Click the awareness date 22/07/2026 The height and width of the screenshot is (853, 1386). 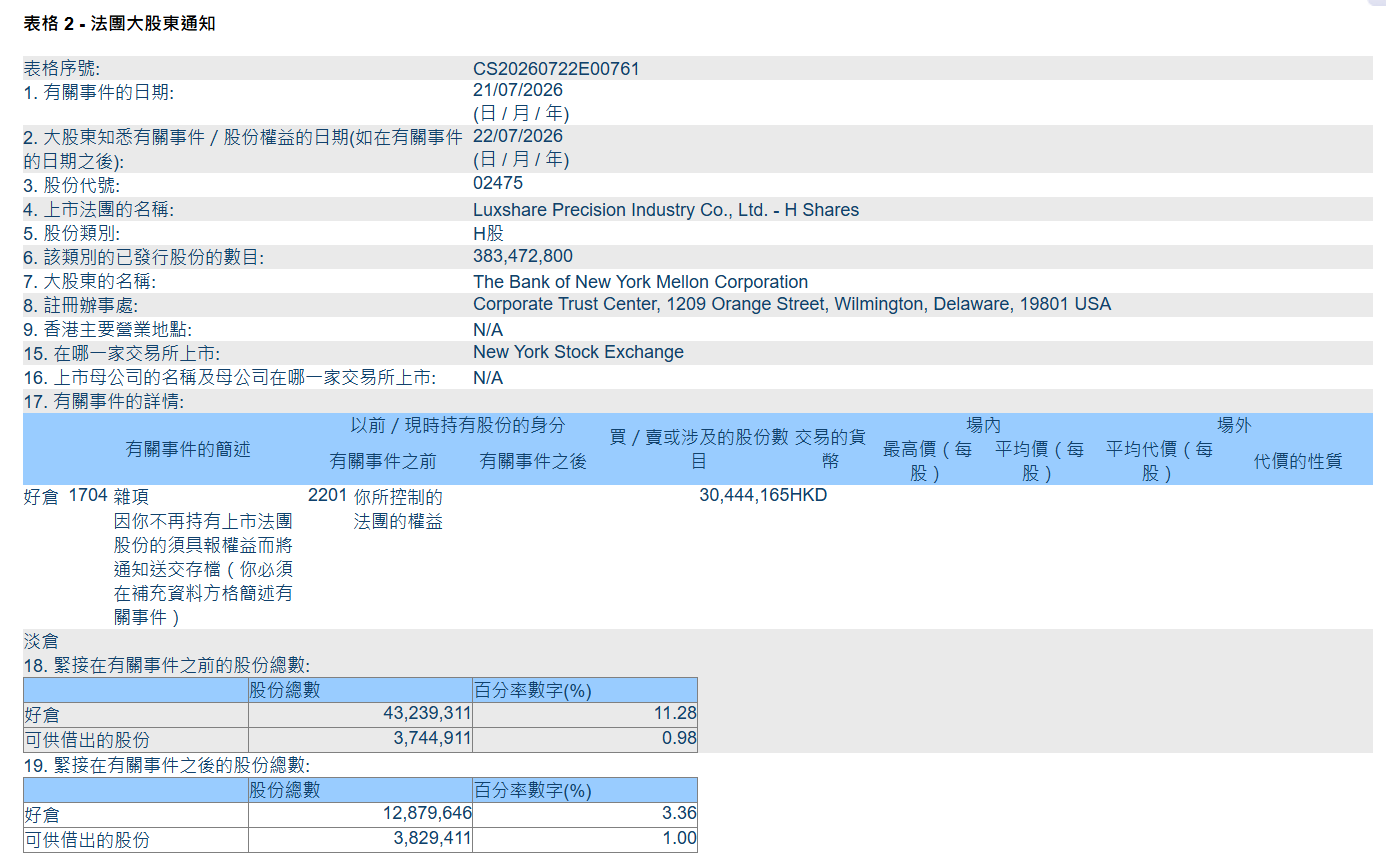click(518, 136)
